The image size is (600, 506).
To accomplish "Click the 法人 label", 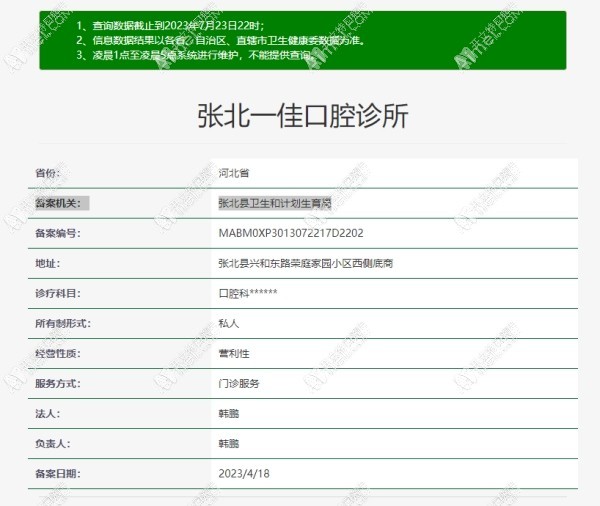I will coord(47,413).
